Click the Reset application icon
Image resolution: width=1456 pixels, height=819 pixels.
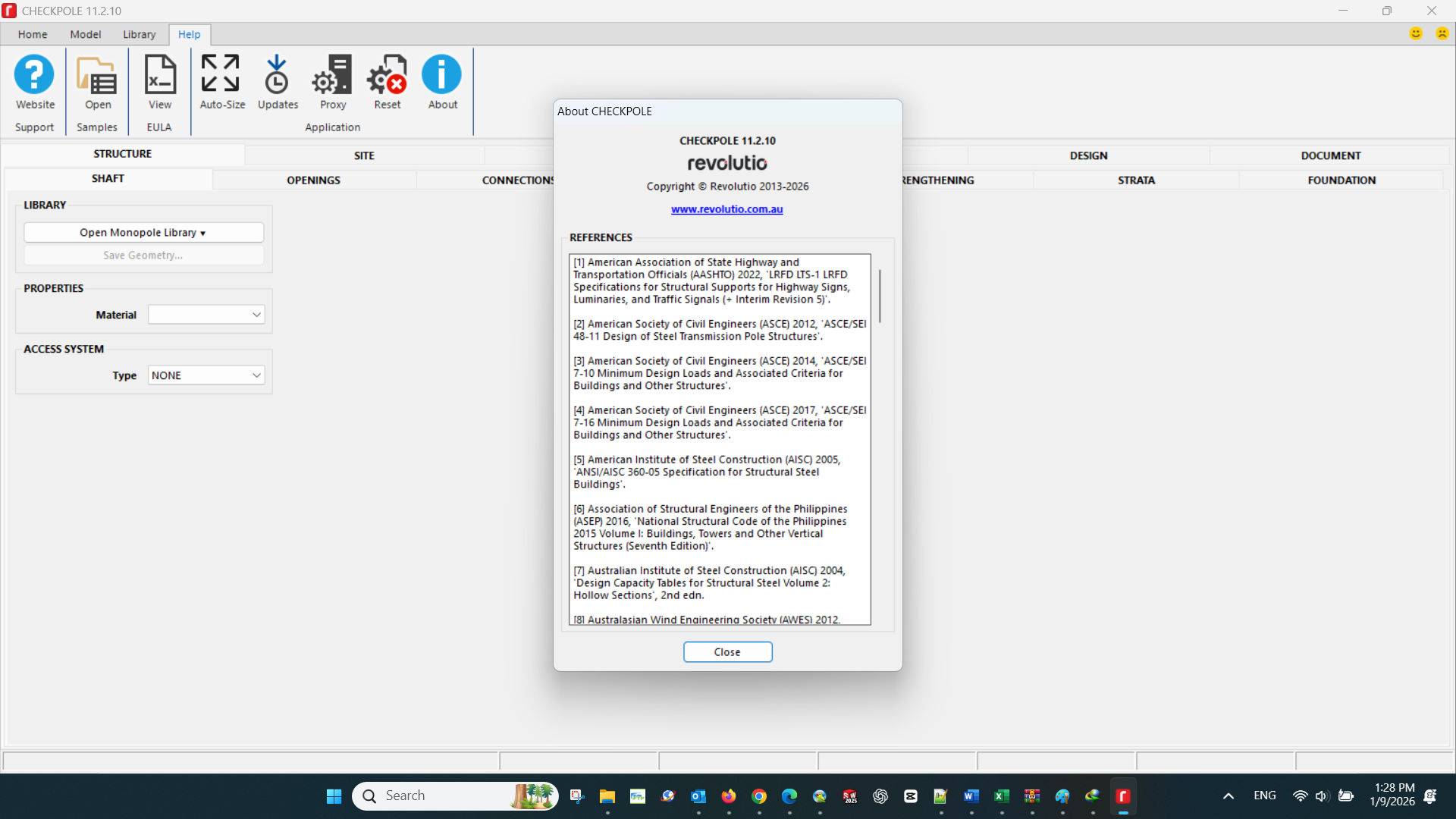387,75
